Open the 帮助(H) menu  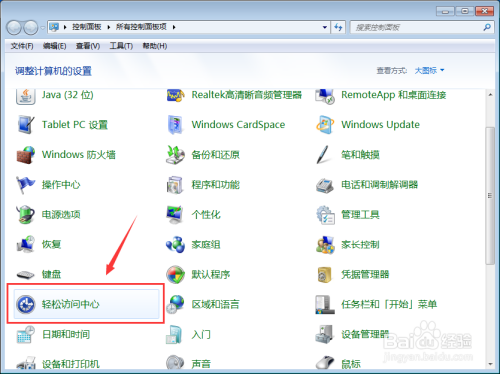tap(155, 46)
